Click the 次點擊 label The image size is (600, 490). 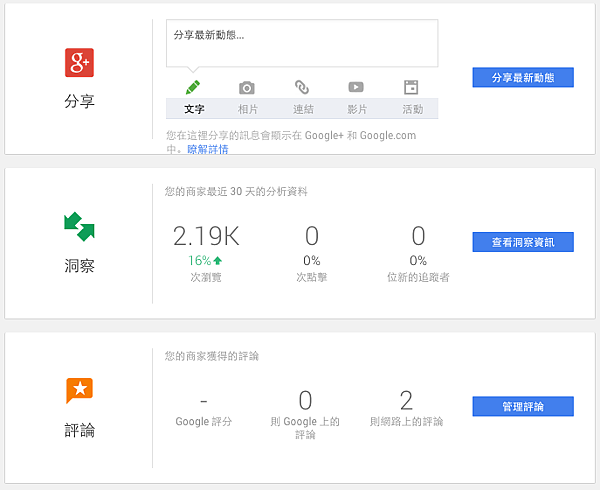[x=312, y=277]
